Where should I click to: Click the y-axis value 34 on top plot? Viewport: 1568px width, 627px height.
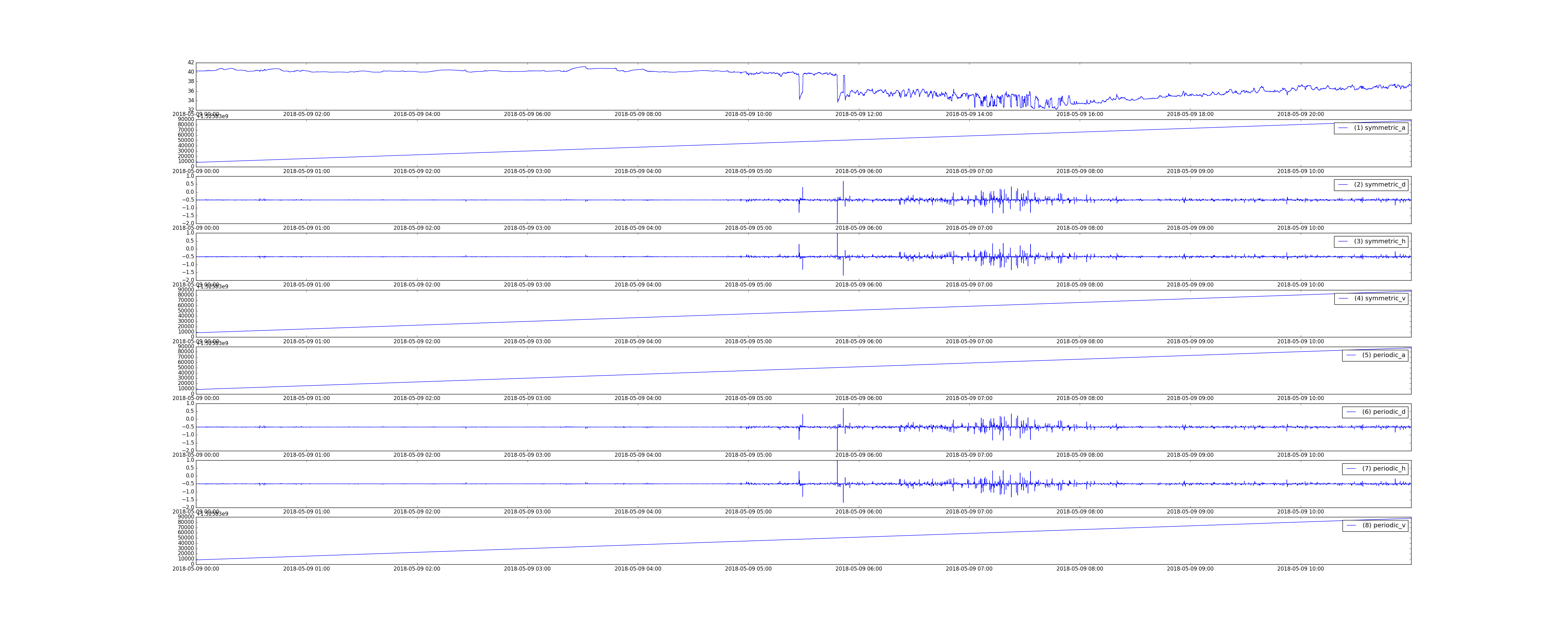click(x=191, y=100)
